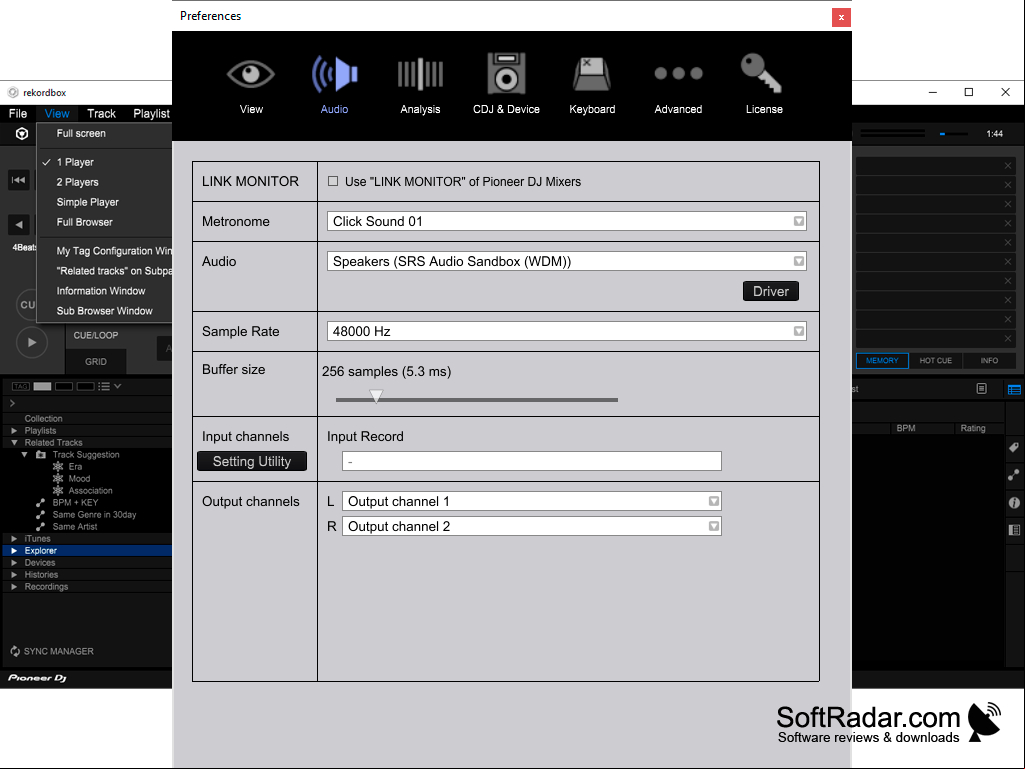Switch to blue track list view icon

tap(1014, 390)
